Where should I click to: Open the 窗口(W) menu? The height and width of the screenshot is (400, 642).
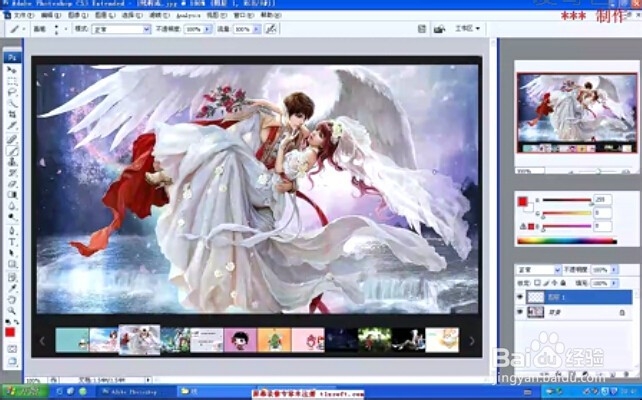click(244, 15)
